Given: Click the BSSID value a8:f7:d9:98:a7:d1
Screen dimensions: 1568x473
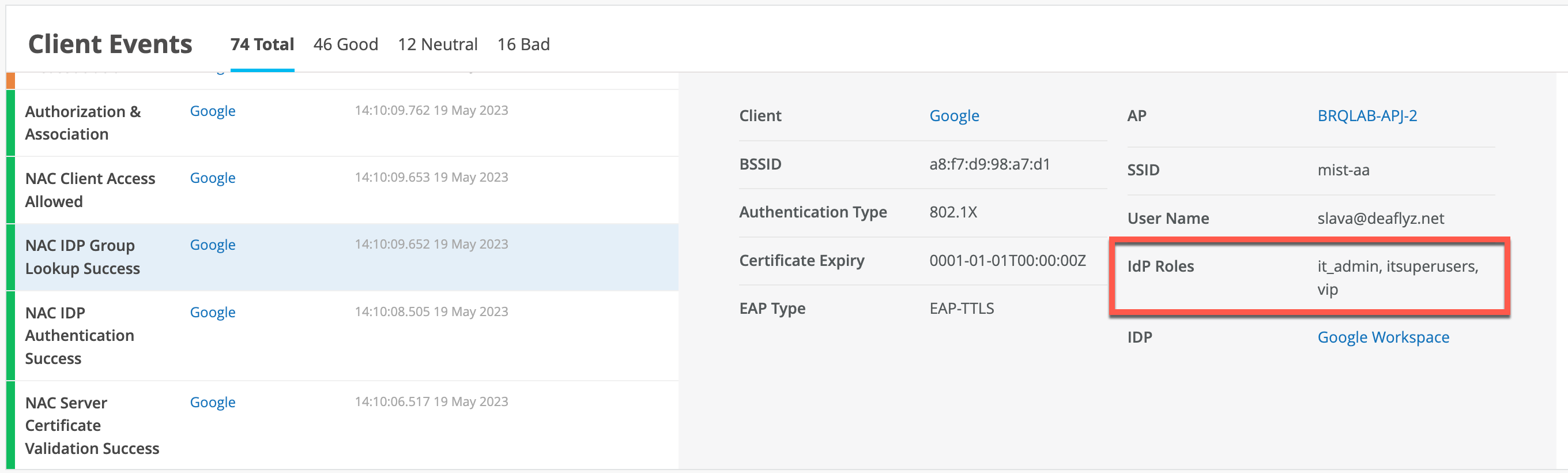Looking at the screenshot, I should [989, 164].
